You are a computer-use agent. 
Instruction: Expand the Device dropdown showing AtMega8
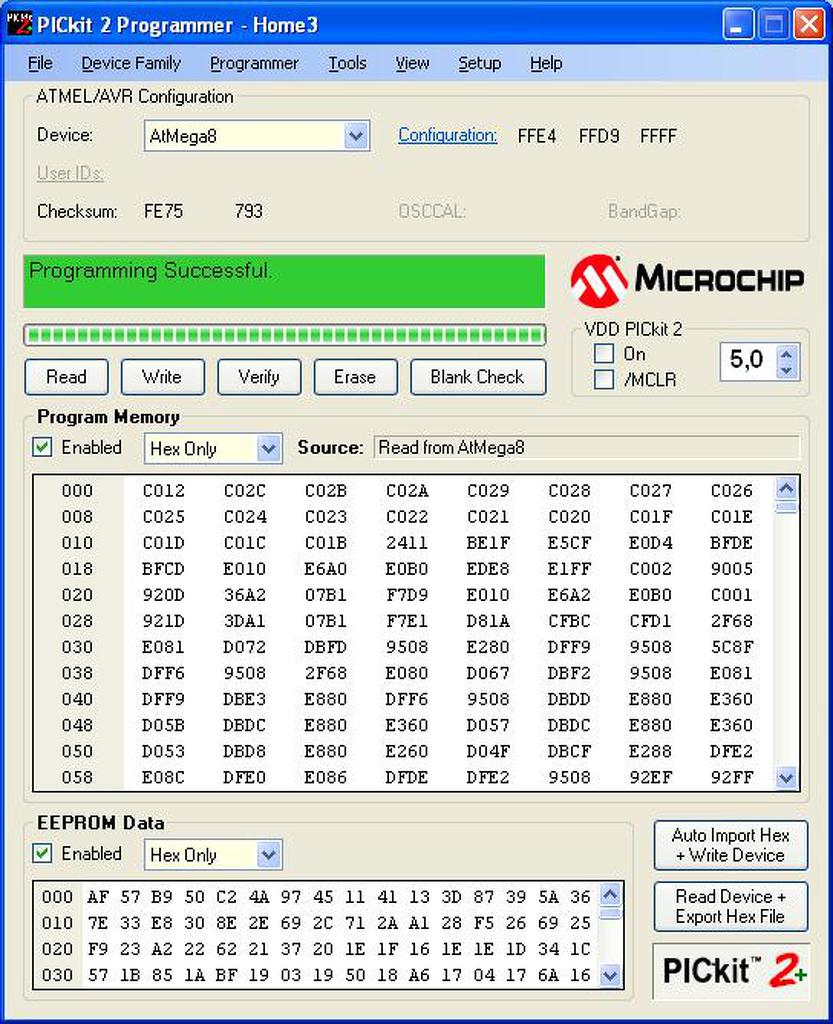(x=356, y=136)
